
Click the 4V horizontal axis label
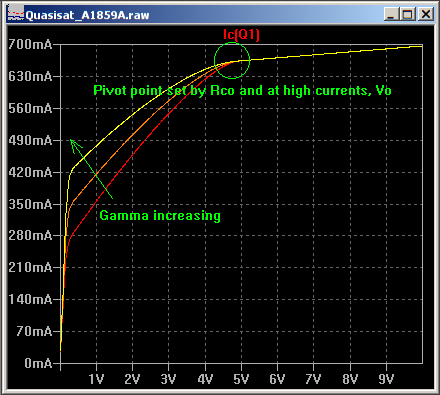pos(205,379)
